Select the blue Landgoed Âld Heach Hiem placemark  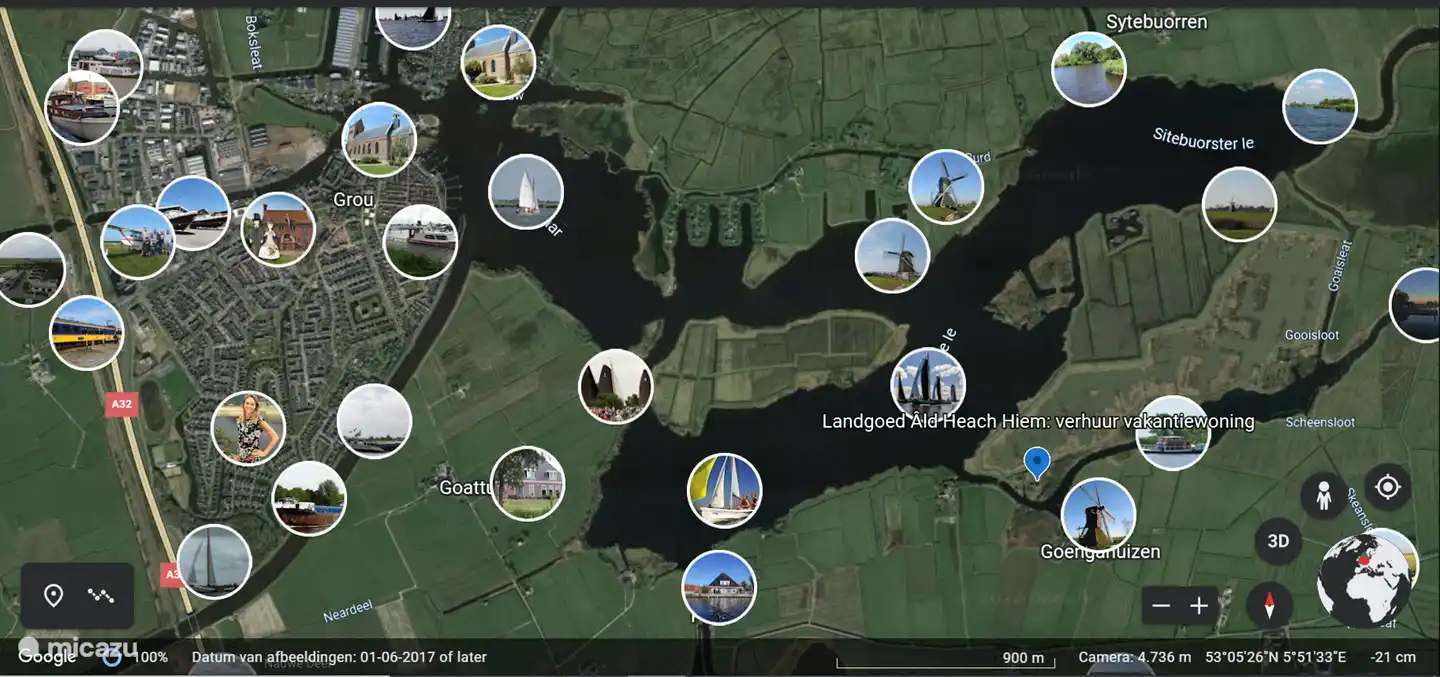[1037, 462]
